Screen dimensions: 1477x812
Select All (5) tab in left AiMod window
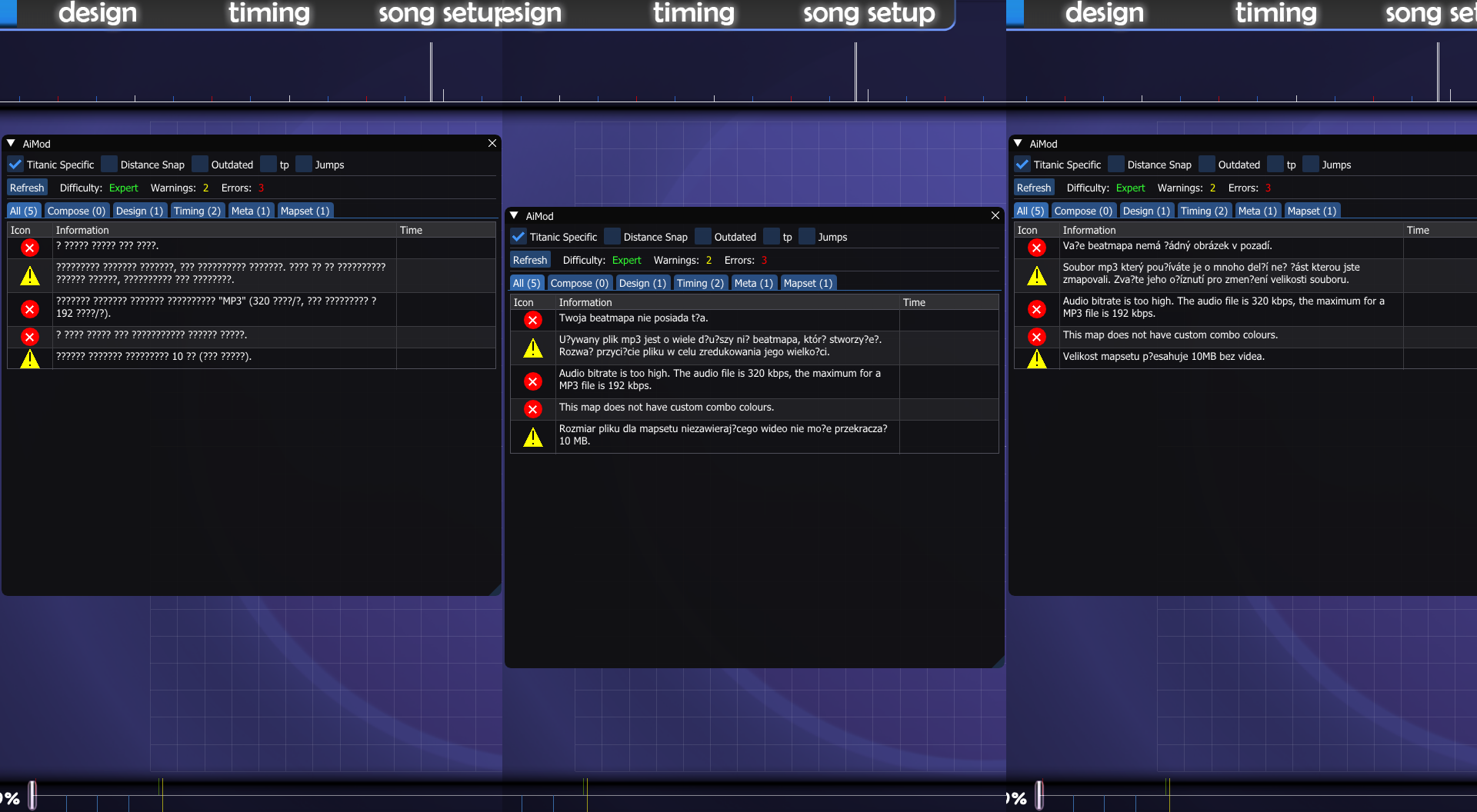(23, 211)
